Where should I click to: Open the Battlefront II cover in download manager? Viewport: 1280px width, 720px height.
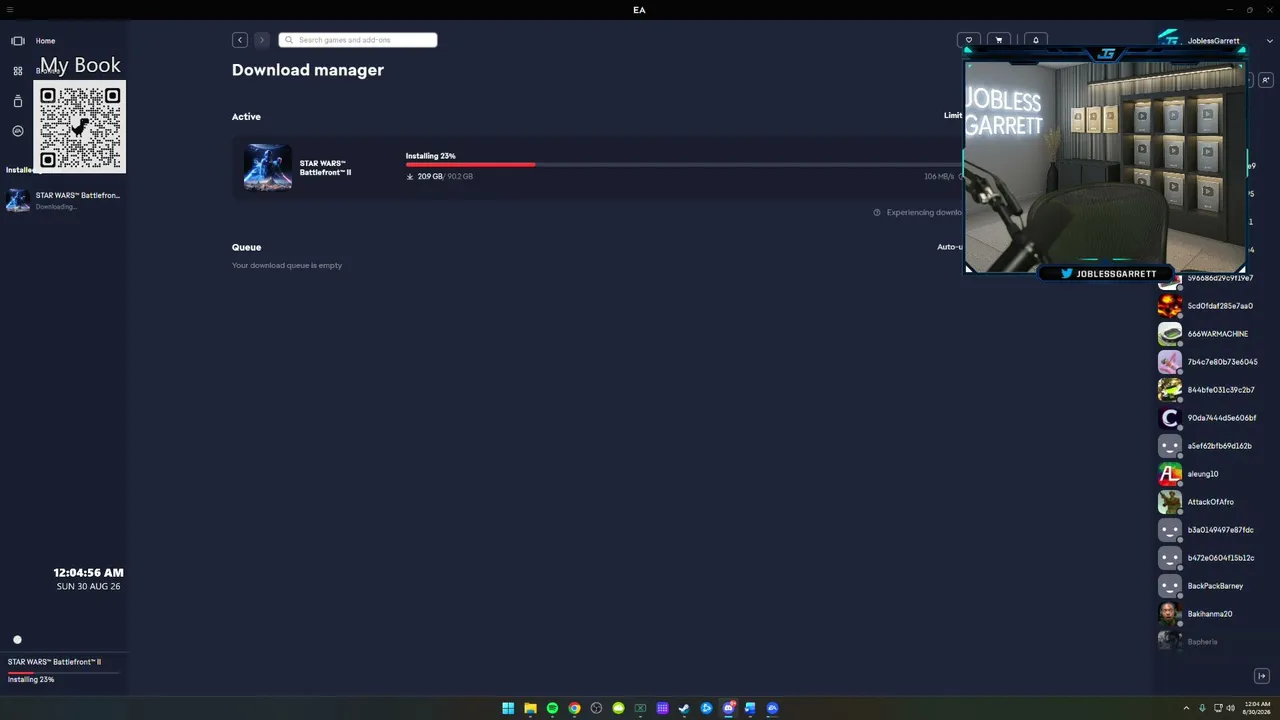tap(268, 167)
